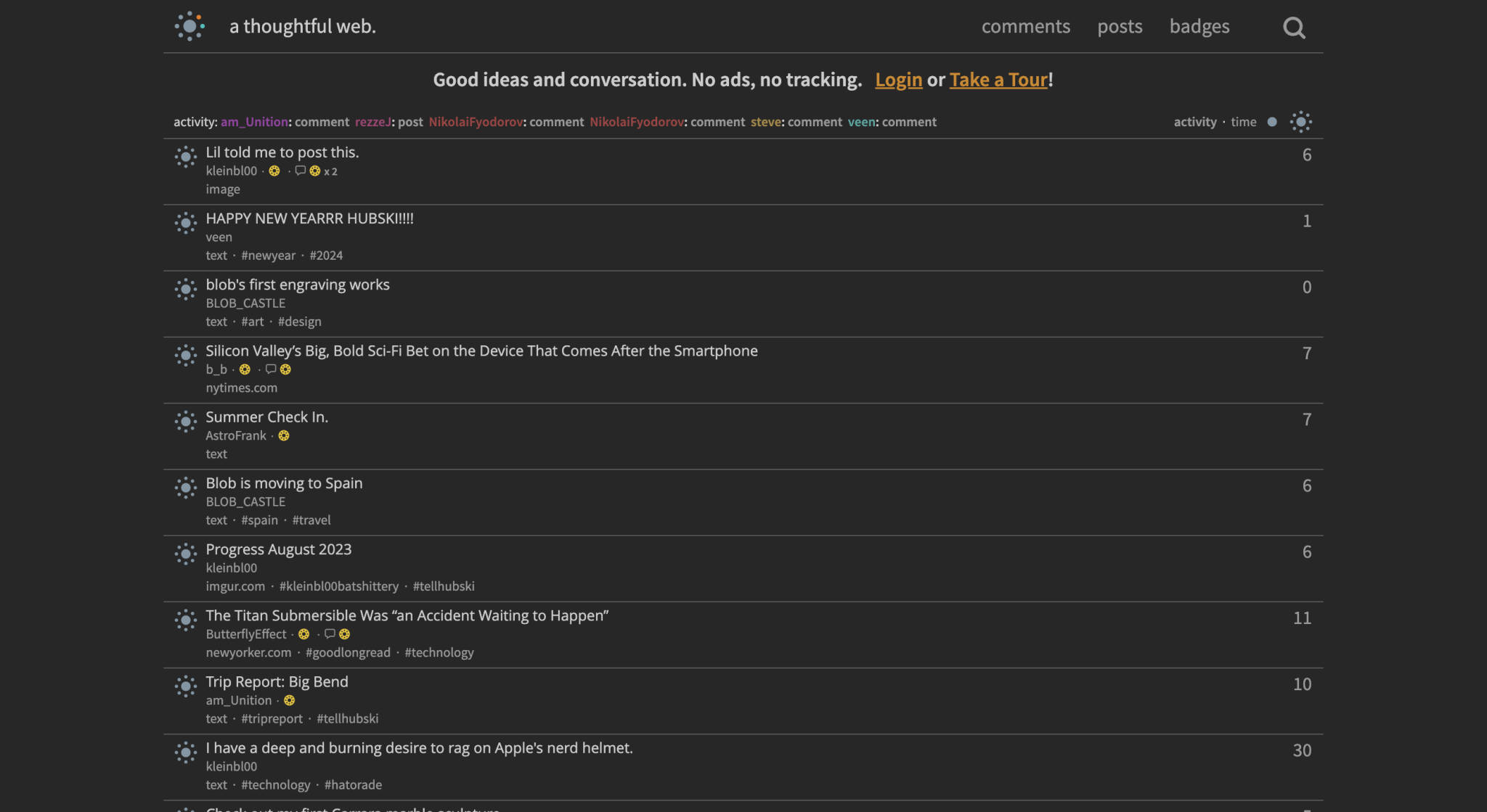Click the Hubski logo in the top left corner
This screenshot has height=812, width=1487.
[190, 27]
